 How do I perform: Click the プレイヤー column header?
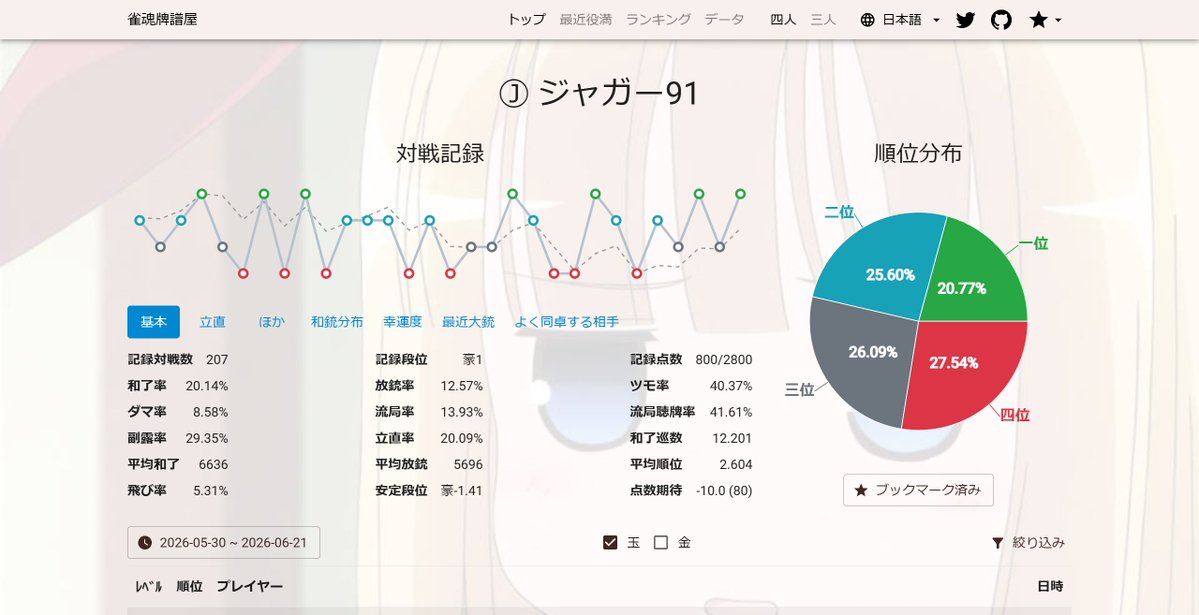249,587
